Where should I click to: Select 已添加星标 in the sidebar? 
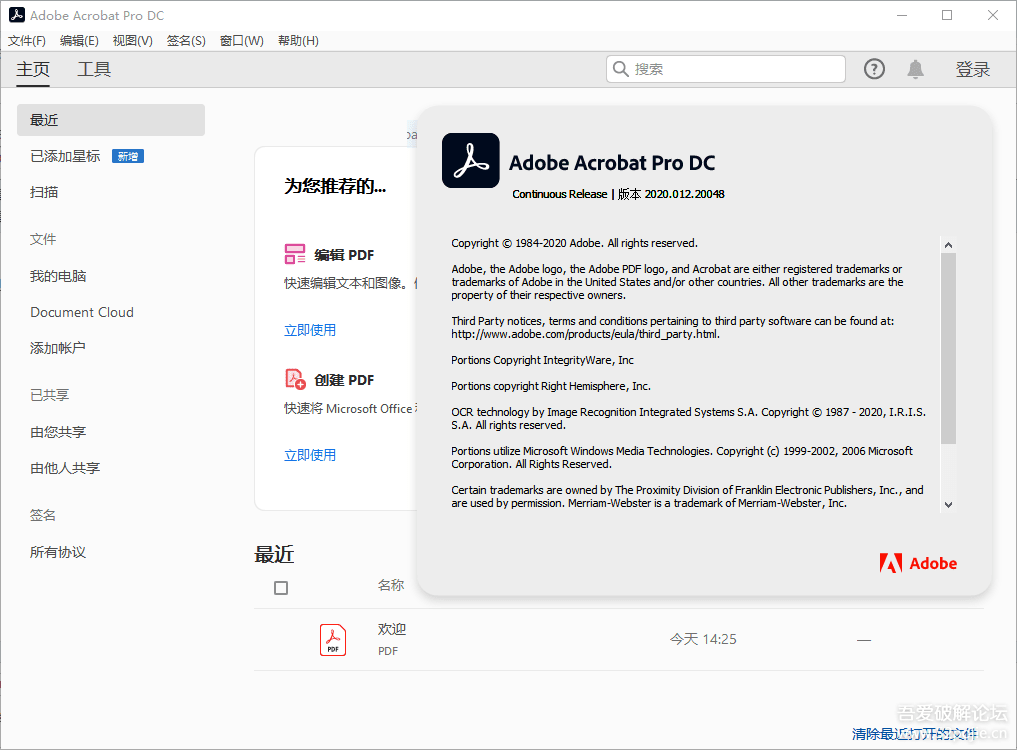(x=65, y=156)
